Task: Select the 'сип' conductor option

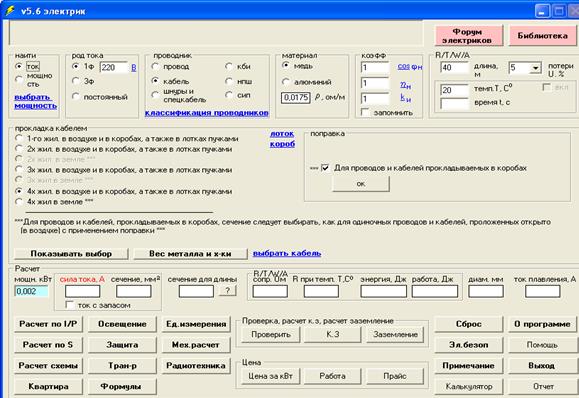Action: tap(229, 95)
